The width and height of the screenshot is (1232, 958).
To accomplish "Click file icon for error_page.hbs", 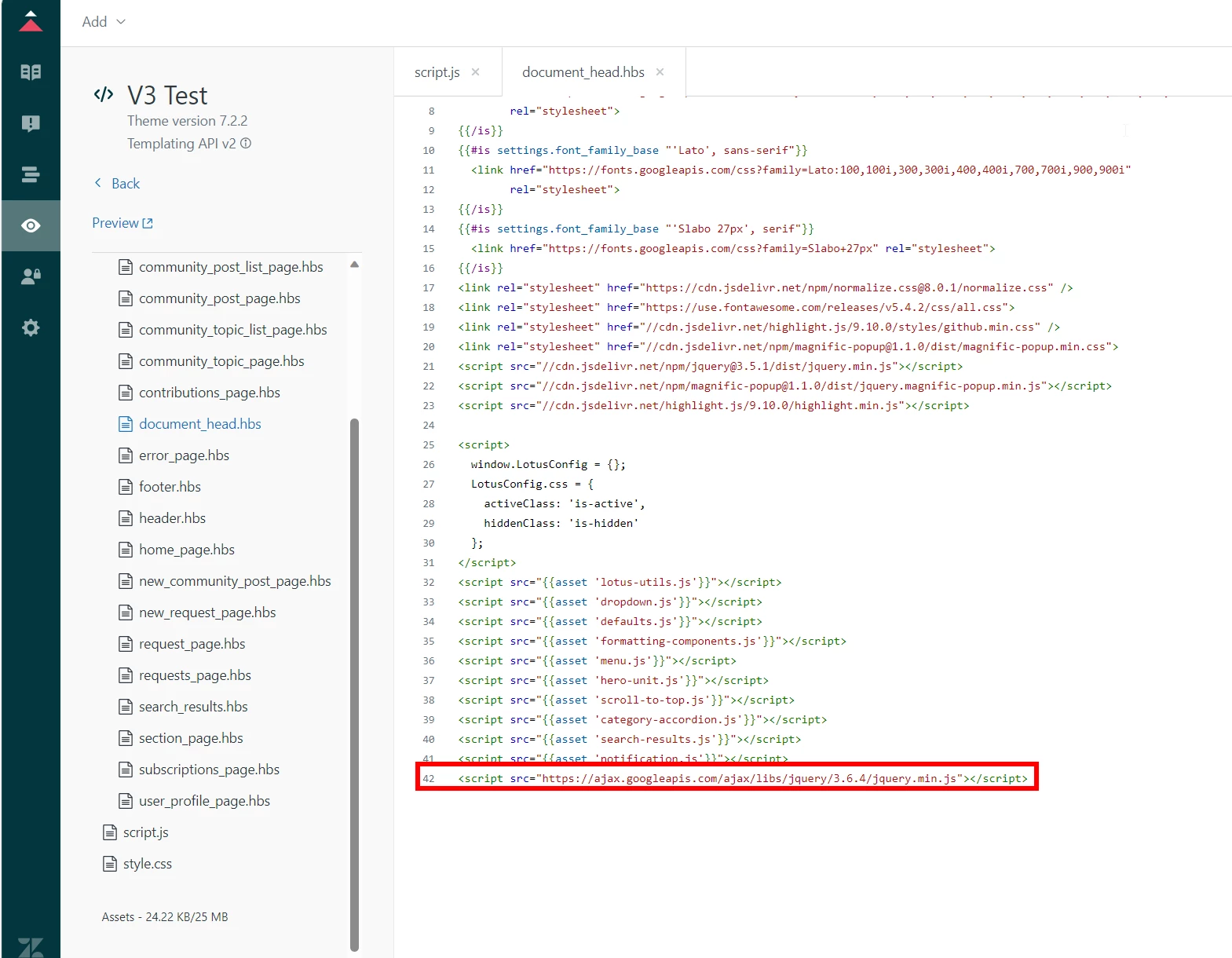I will (125, 455).
